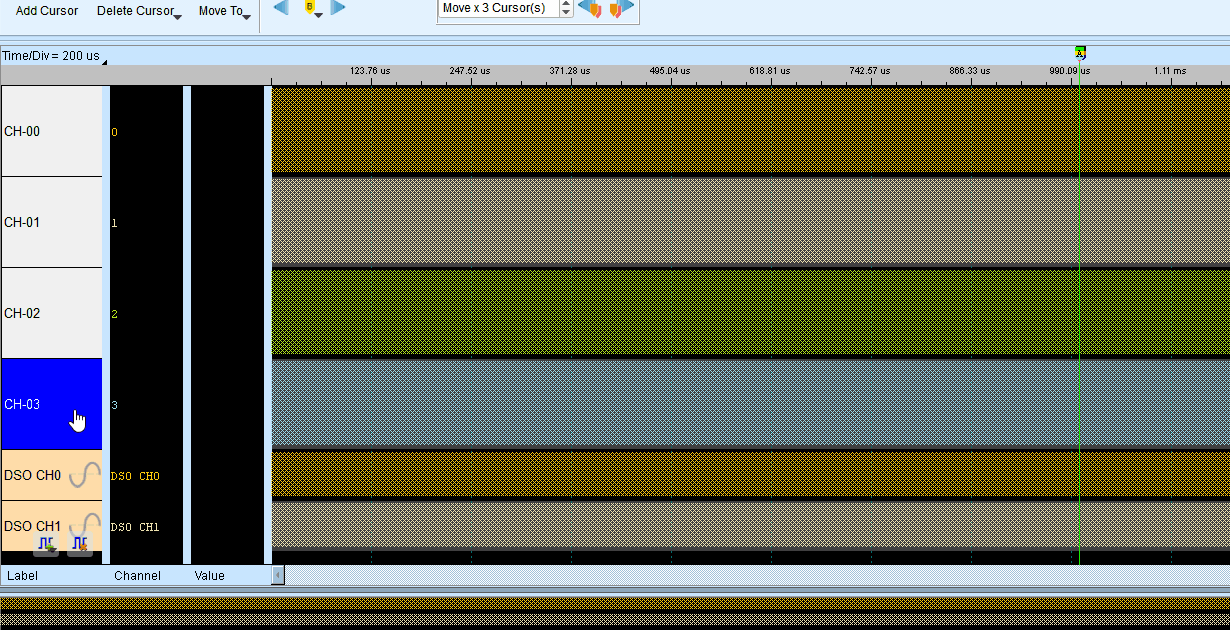Select the CH-02 channel label
The image size is (1230, 630).
(x=51, y=313)
